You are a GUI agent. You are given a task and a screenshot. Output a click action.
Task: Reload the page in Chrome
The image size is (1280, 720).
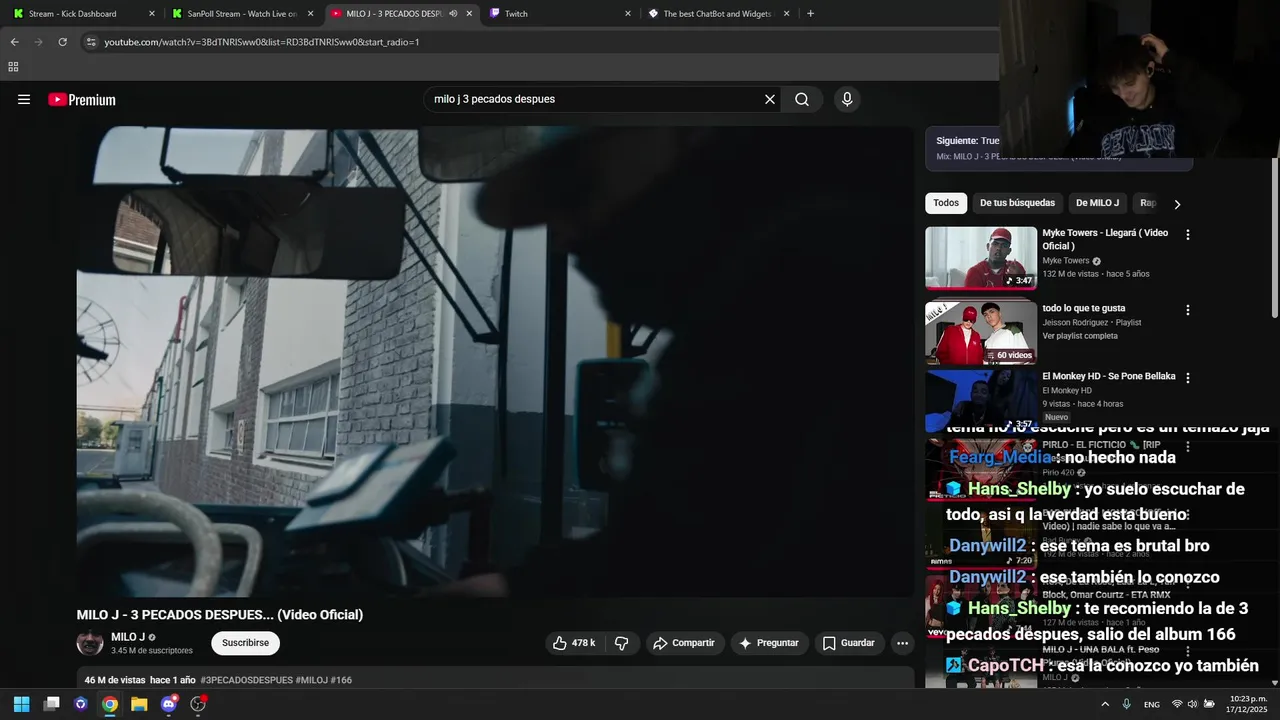[x=62, y=42]
